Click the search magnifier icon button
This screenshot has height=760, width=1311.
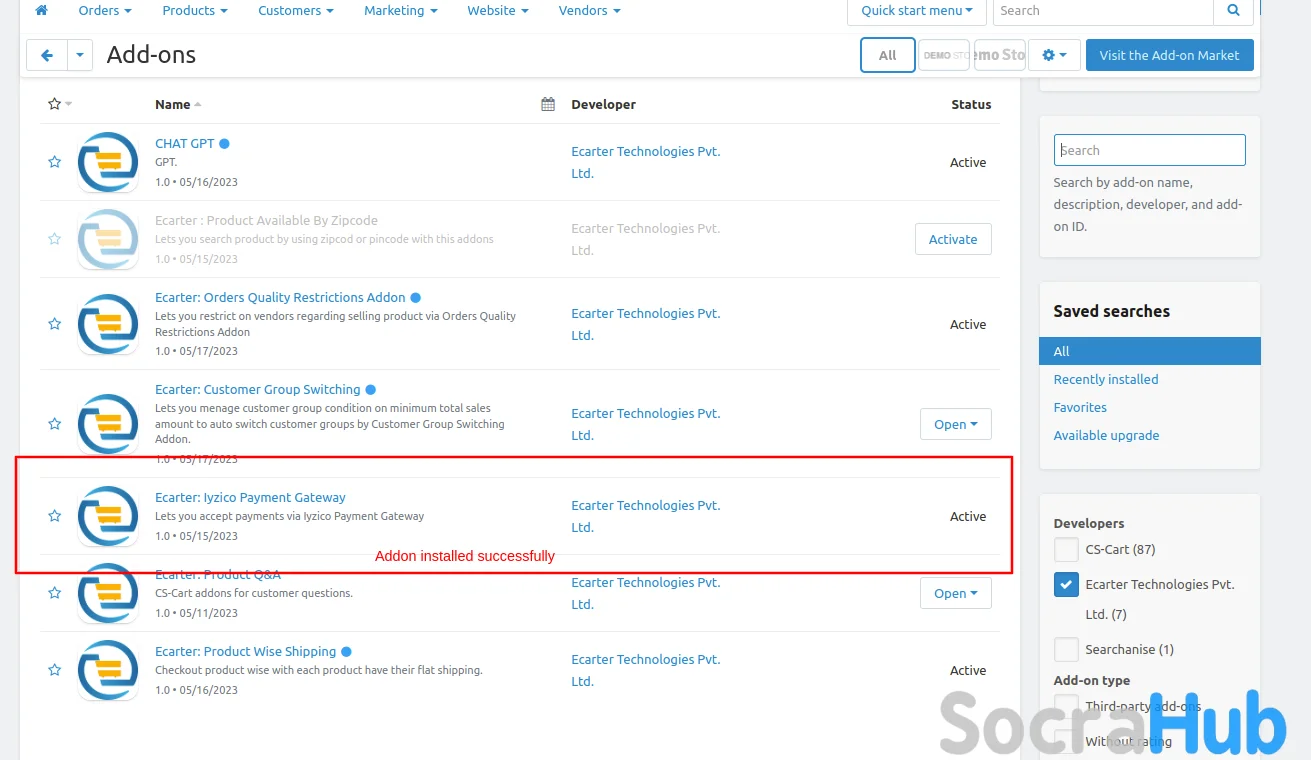[x=1233, y=11]
